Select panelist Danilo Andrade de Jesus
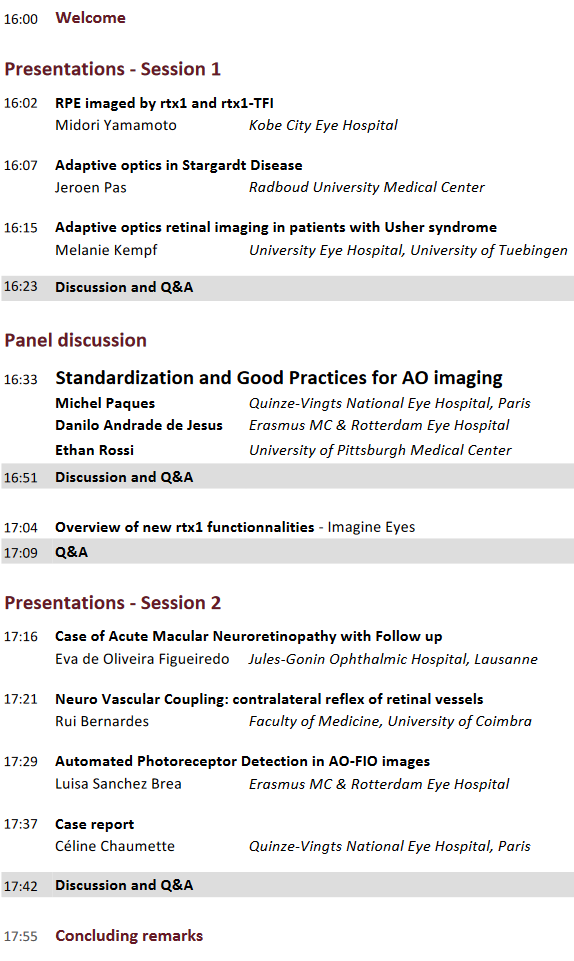 pyautogui.click(x=138, y=425)
